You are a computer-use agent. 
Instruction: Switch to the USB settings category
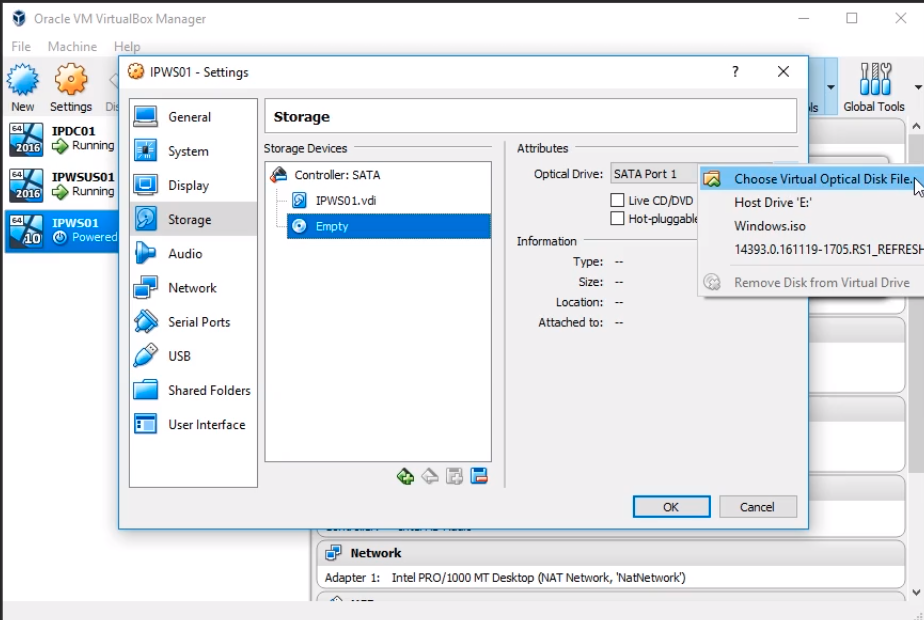179,356
